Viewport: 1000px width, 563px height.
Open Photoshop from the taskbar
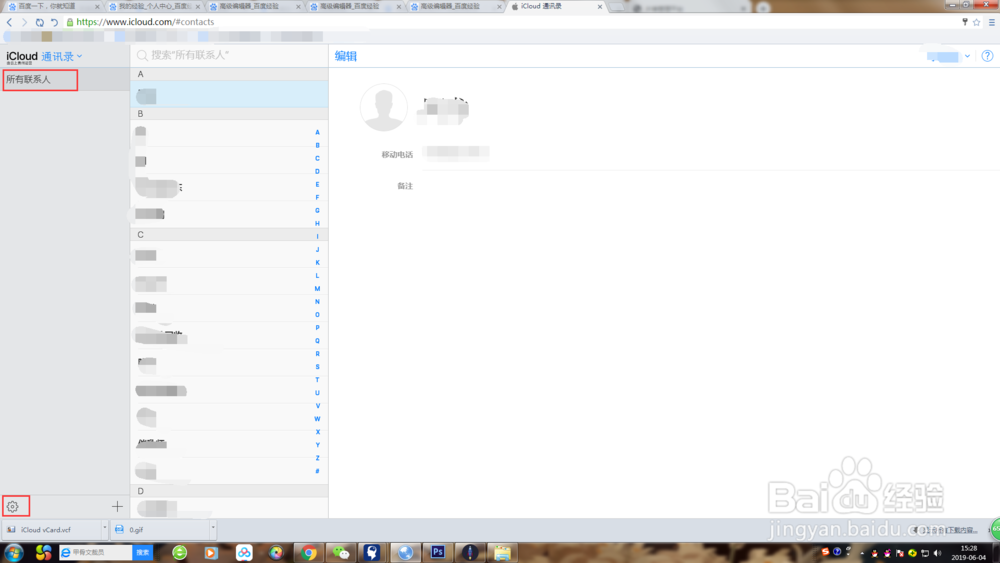[x=438, y=552]
